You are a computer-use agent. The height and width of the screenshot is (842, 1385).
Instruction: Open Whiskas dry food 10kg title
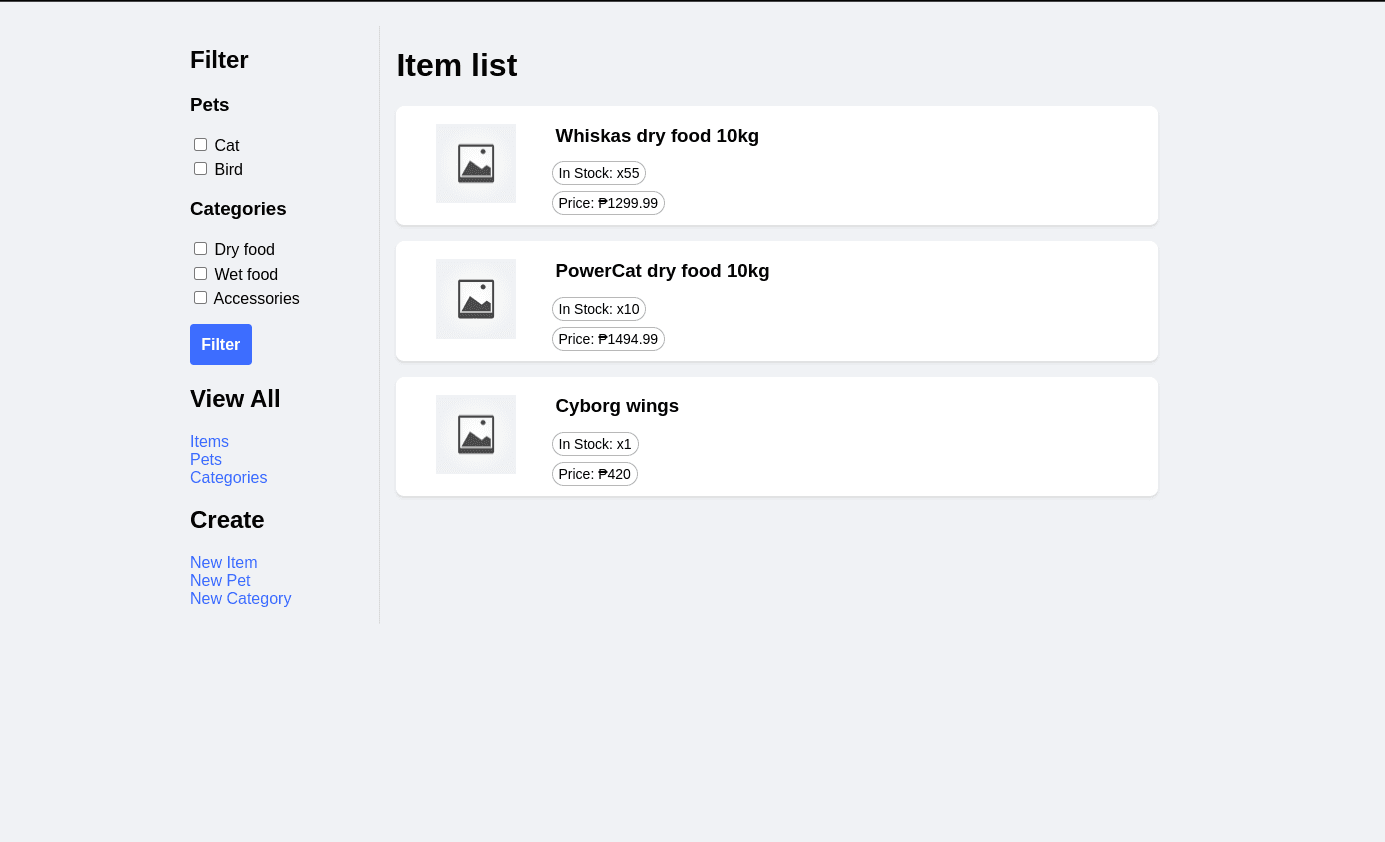tap(657, 136)
